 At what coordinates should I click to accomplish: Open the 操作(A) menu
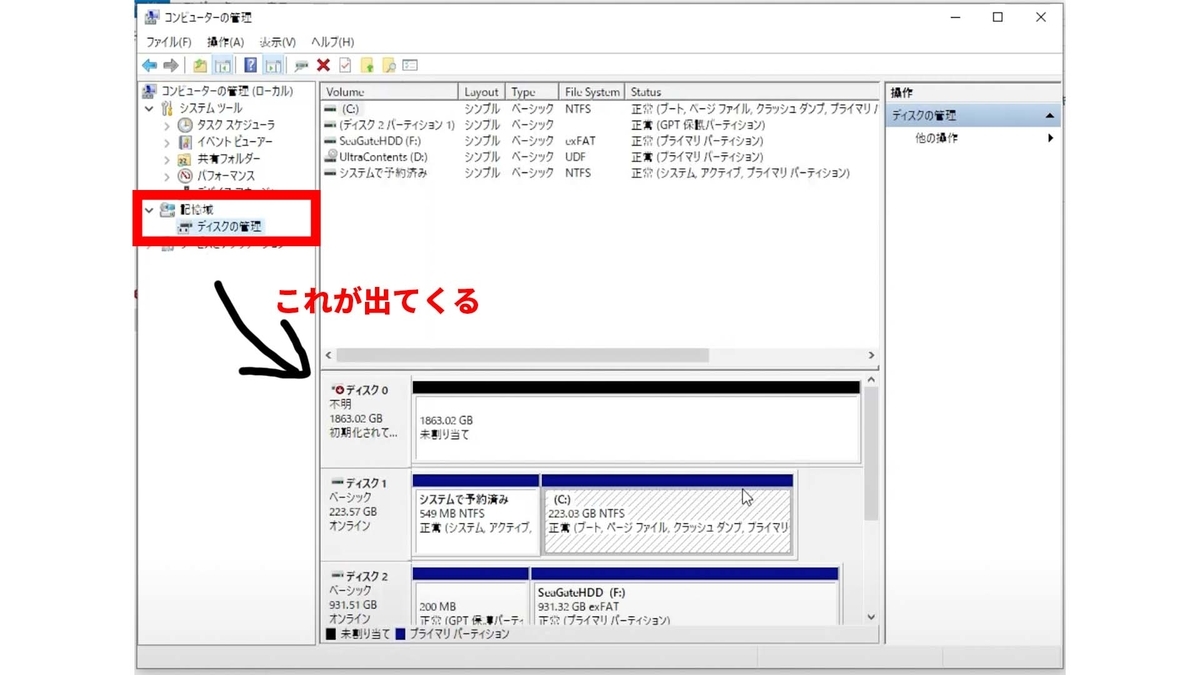pos(225,42)
